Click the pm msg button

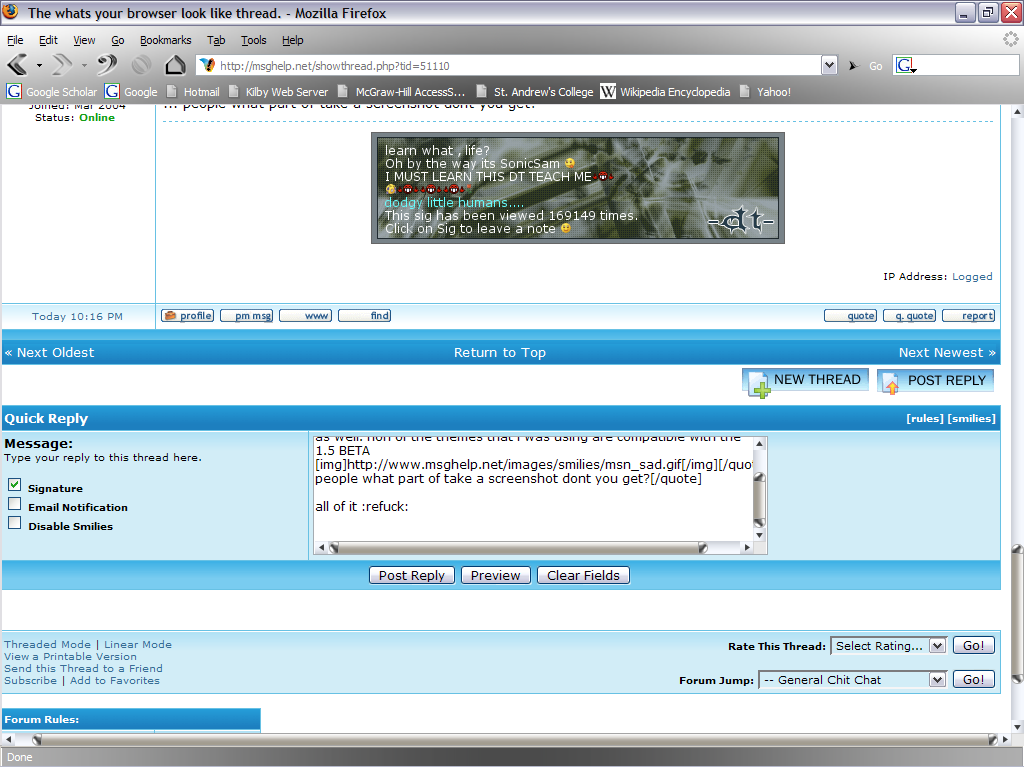tap(246, 316)
